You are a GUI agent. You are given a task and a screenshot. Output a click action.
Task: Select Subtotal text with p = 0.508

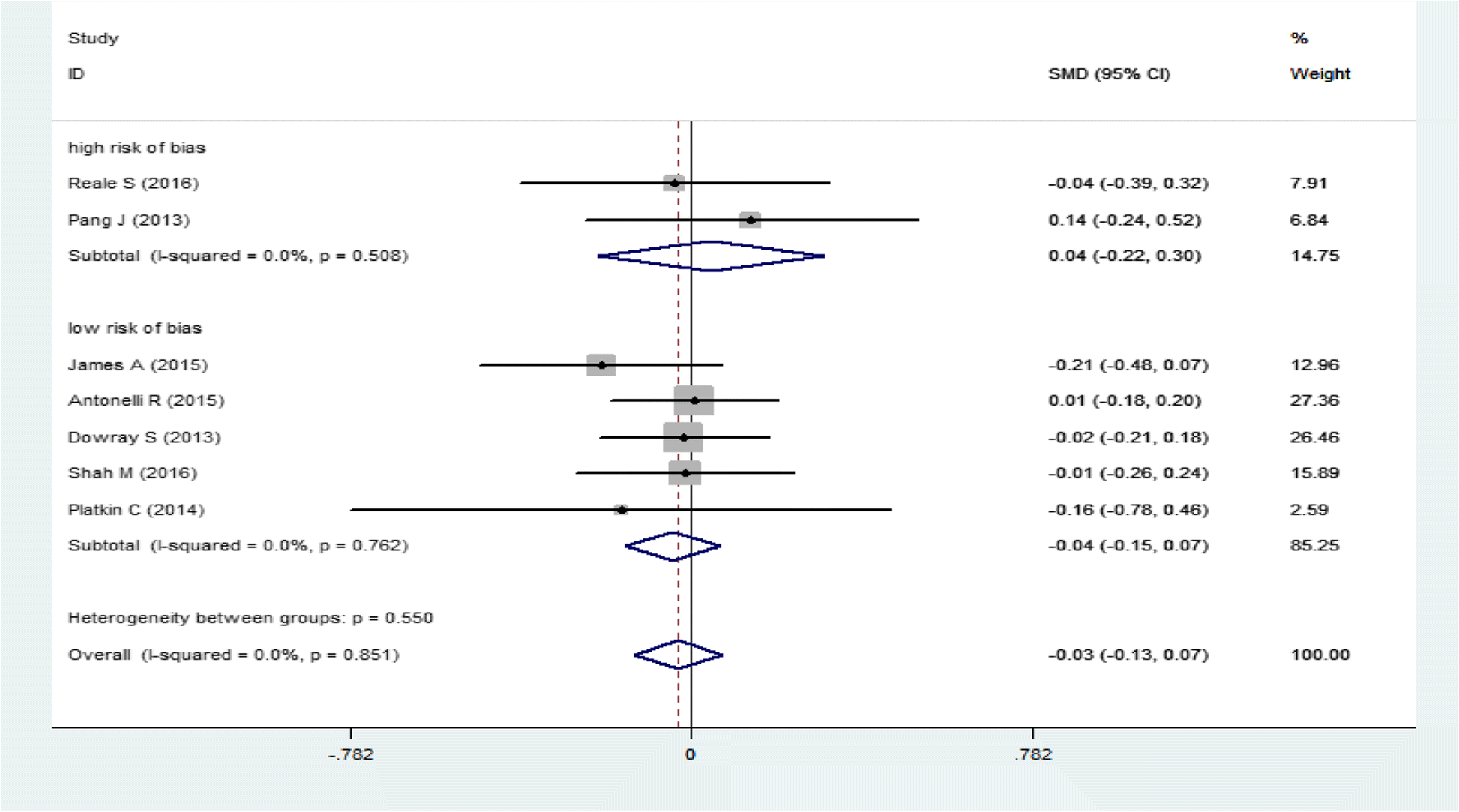[x=238, y=256]
